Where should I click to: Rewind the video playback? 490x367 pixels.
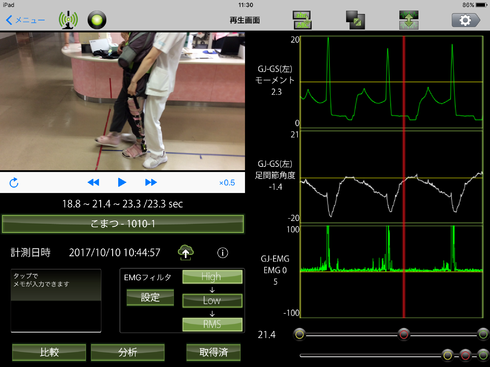tap(93, 182)
